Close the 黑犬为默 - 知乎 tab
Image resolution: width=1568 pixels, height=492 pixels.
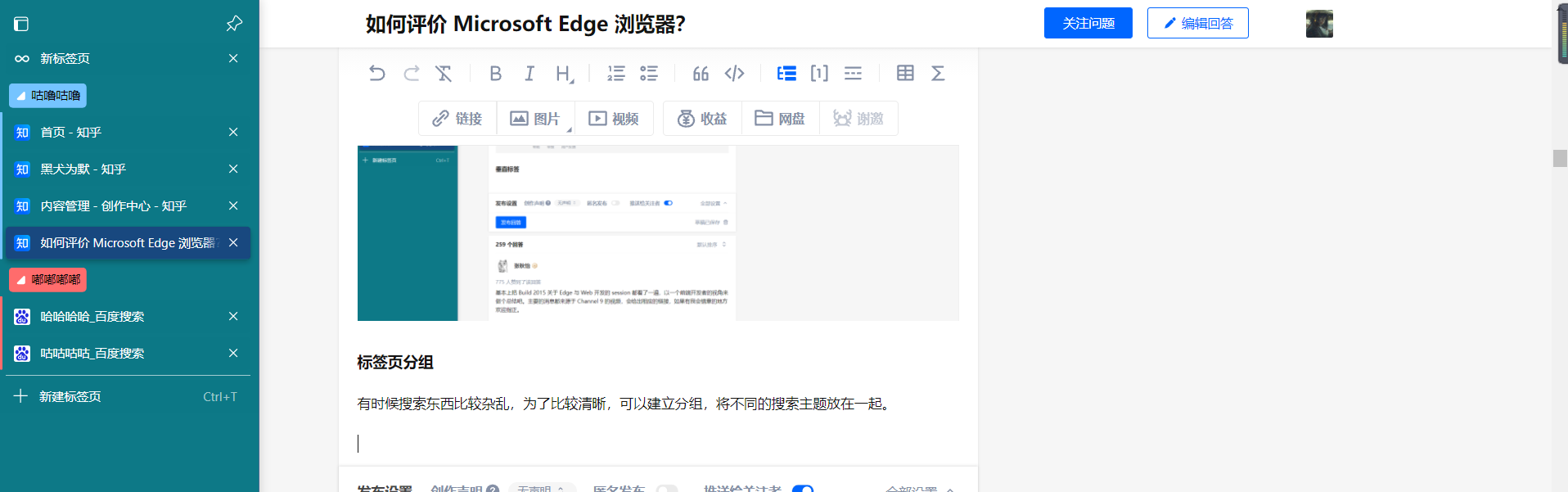(x=233, y=169)
